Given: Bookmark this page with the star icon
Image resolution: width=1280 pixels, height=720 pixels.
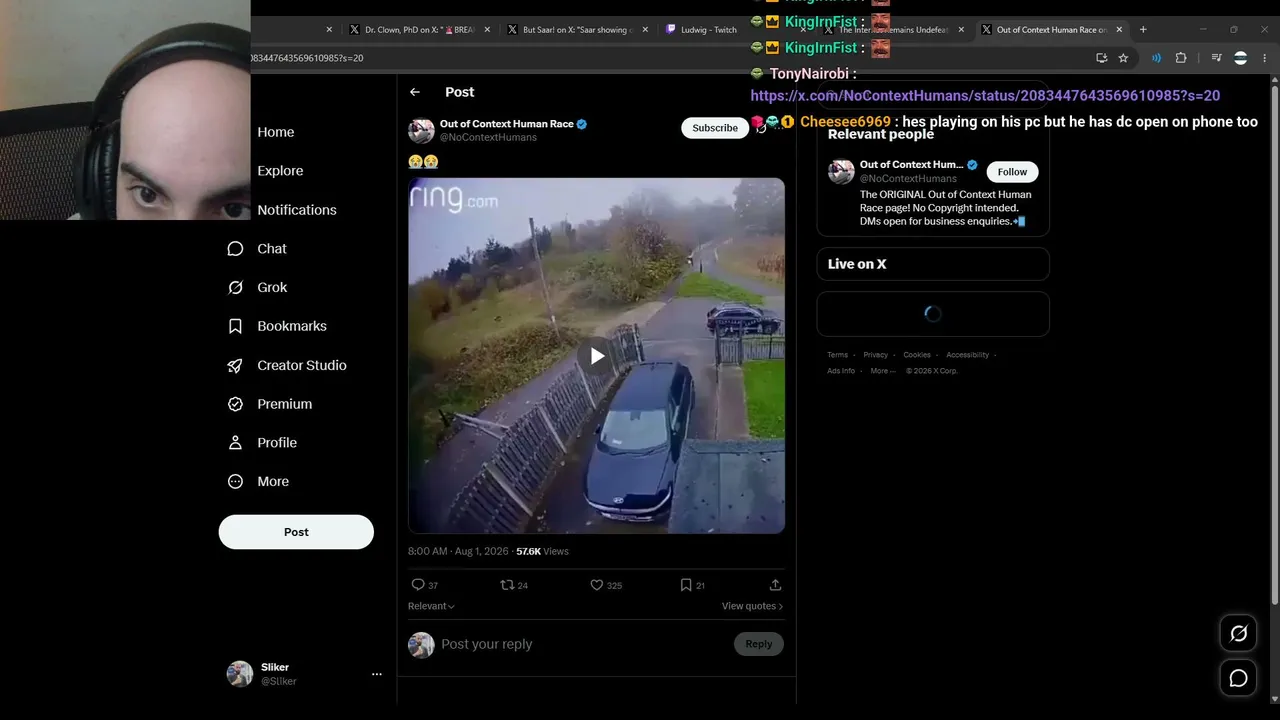Looking at the screenshot, I should tap(1123, 58).
